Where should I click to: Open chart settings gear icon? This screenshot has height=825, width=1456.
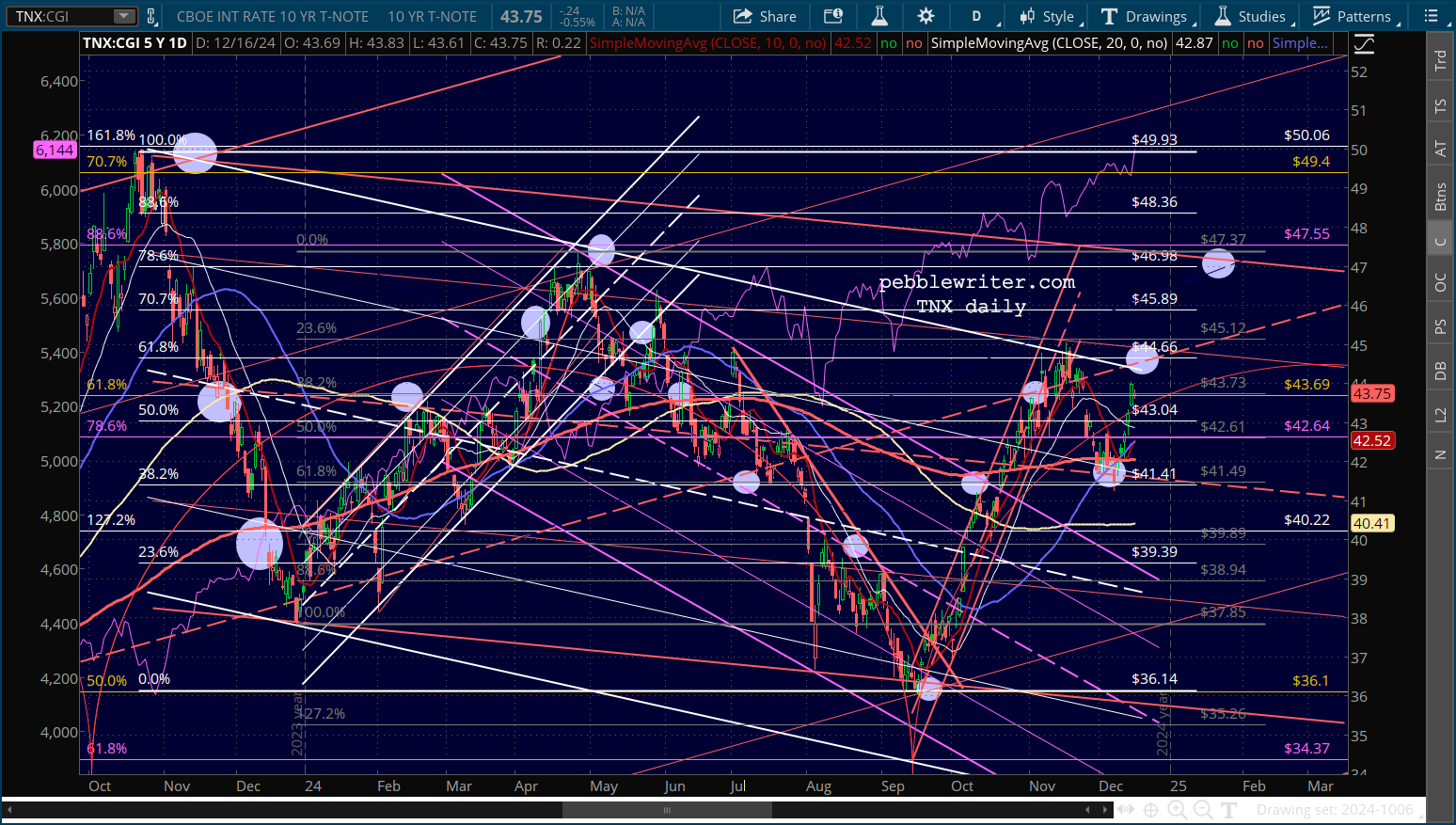coord(926,16)
